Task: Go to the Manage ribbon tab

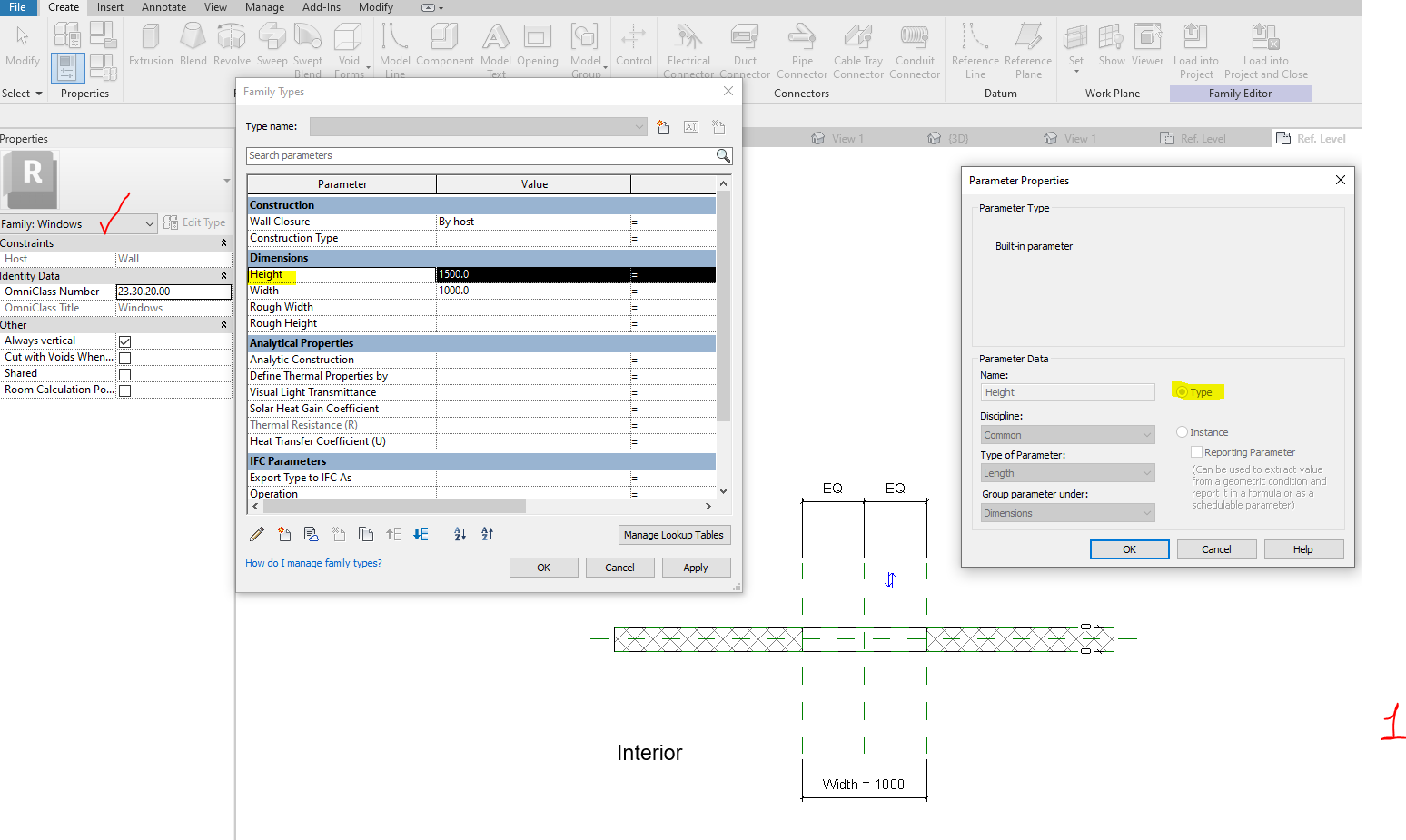Action: [x=264, y=7]
